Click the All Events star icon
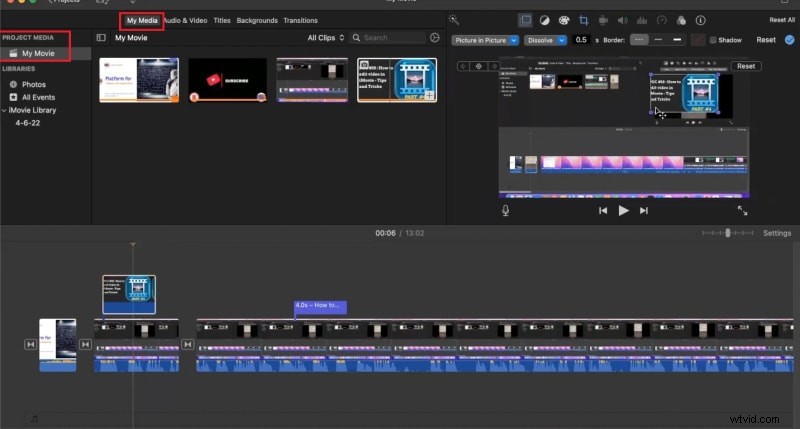 [13, 97]
